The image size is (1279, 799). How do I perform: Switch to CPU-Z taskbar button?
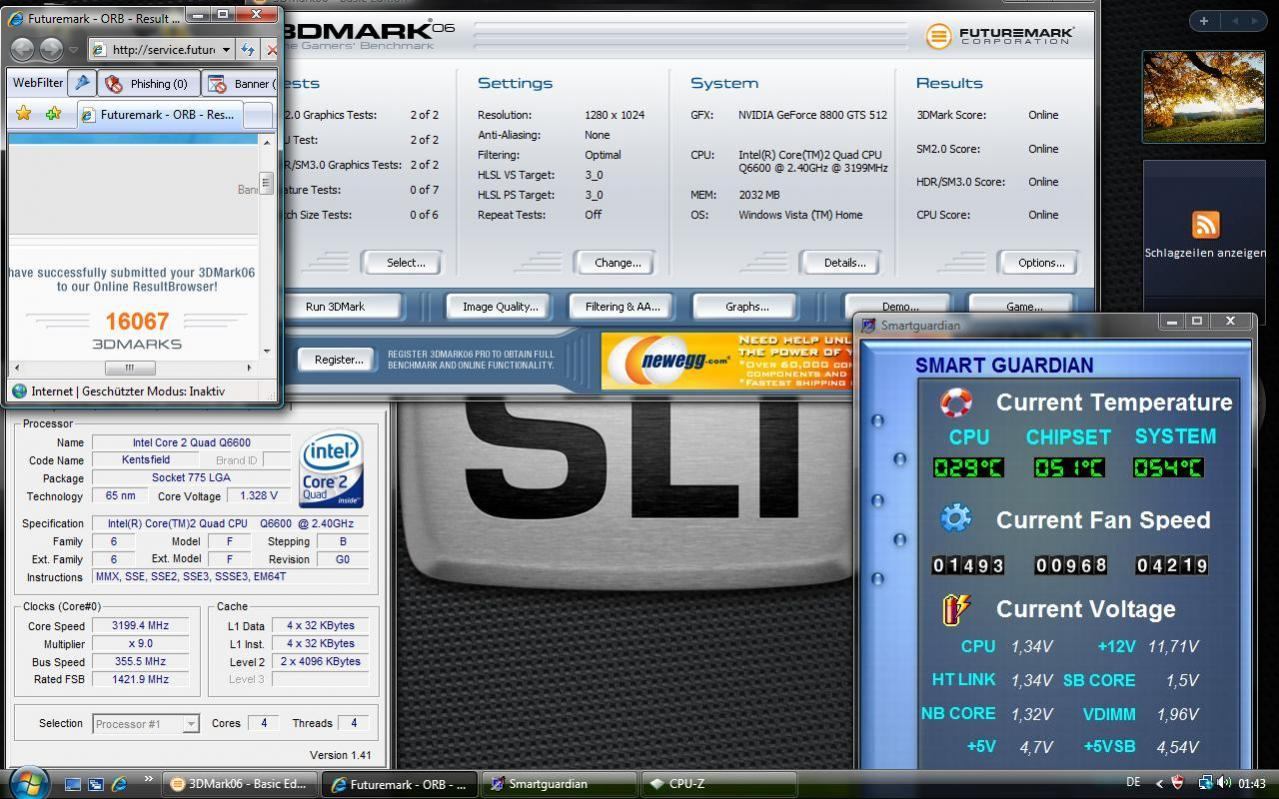click(718, 784)
